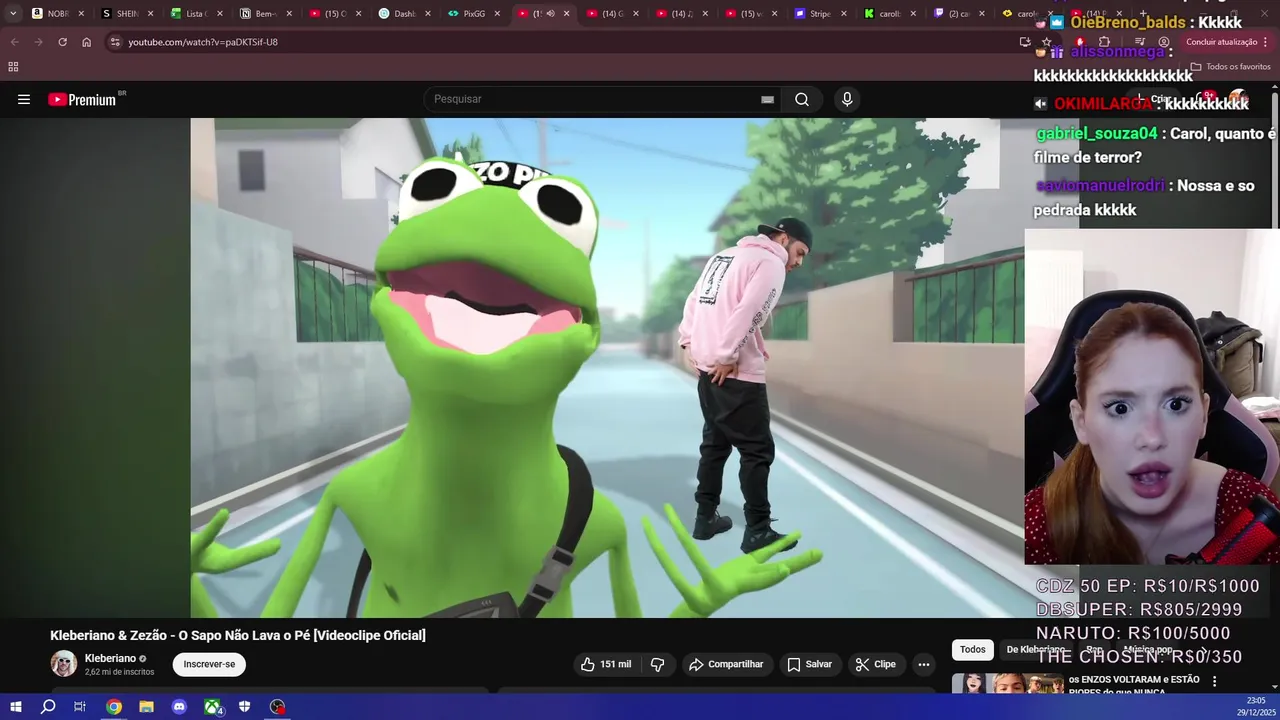
Task: Open Windows taskbar search
Action: click(48, 707)
